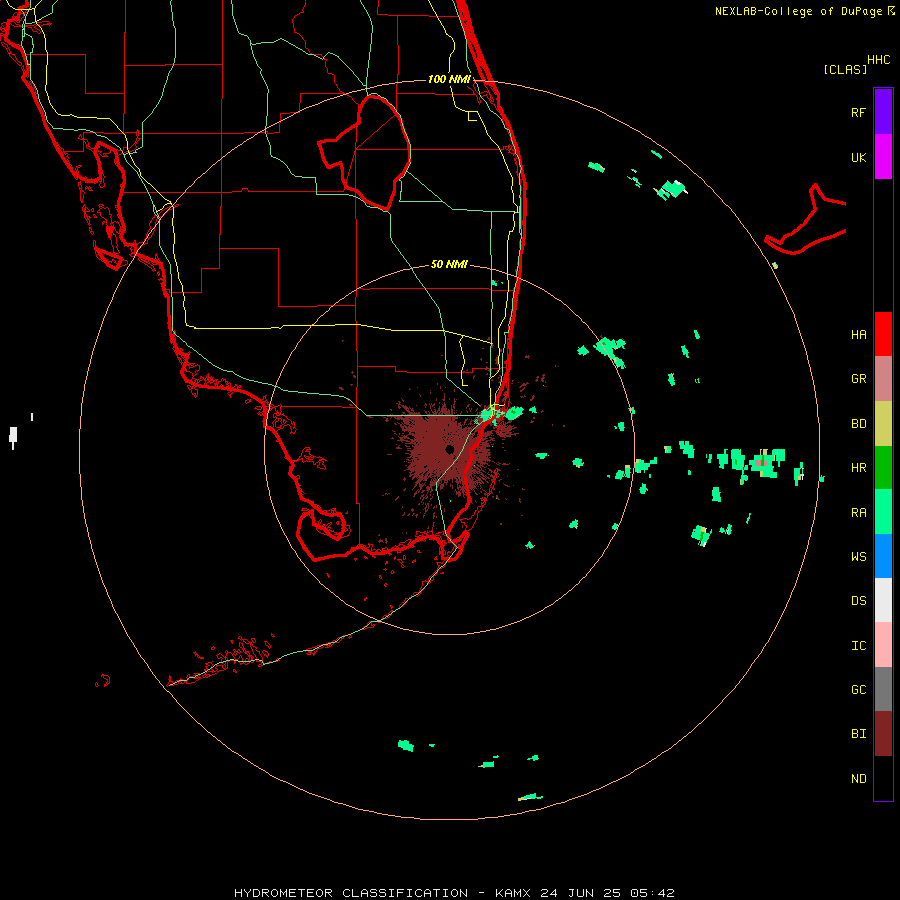Click the "HA" legend label
900x900 pixels.
tap(858, 335)
